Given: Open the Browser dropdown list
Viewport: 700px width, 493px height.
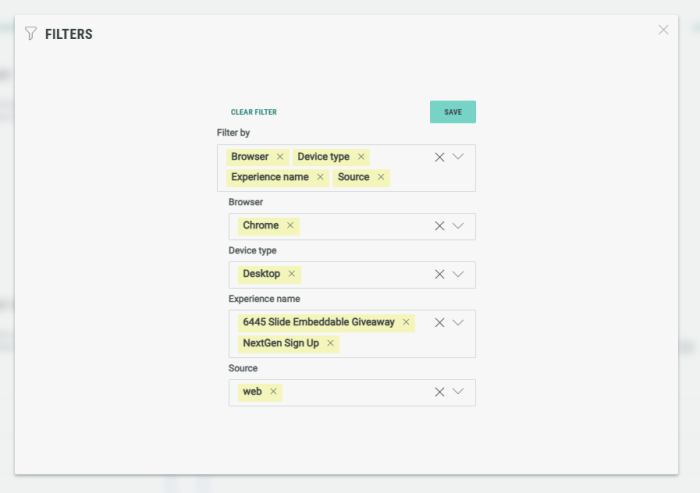Looking at the screenshot, I should (458, 226).
